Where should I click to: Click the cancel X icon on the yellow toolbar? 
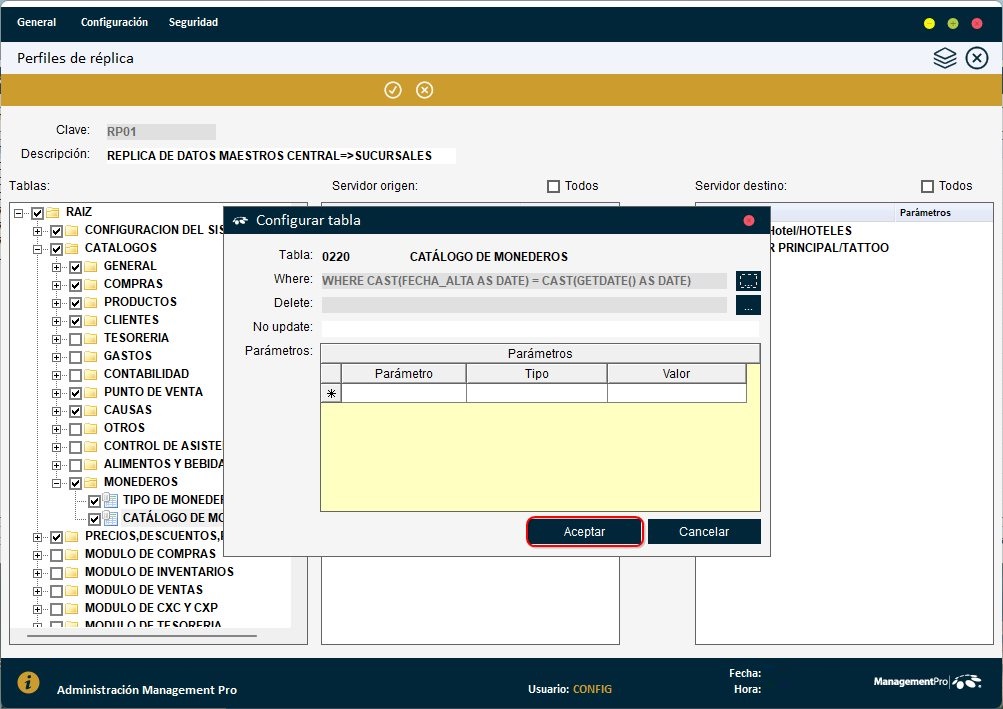coord(424,90)
